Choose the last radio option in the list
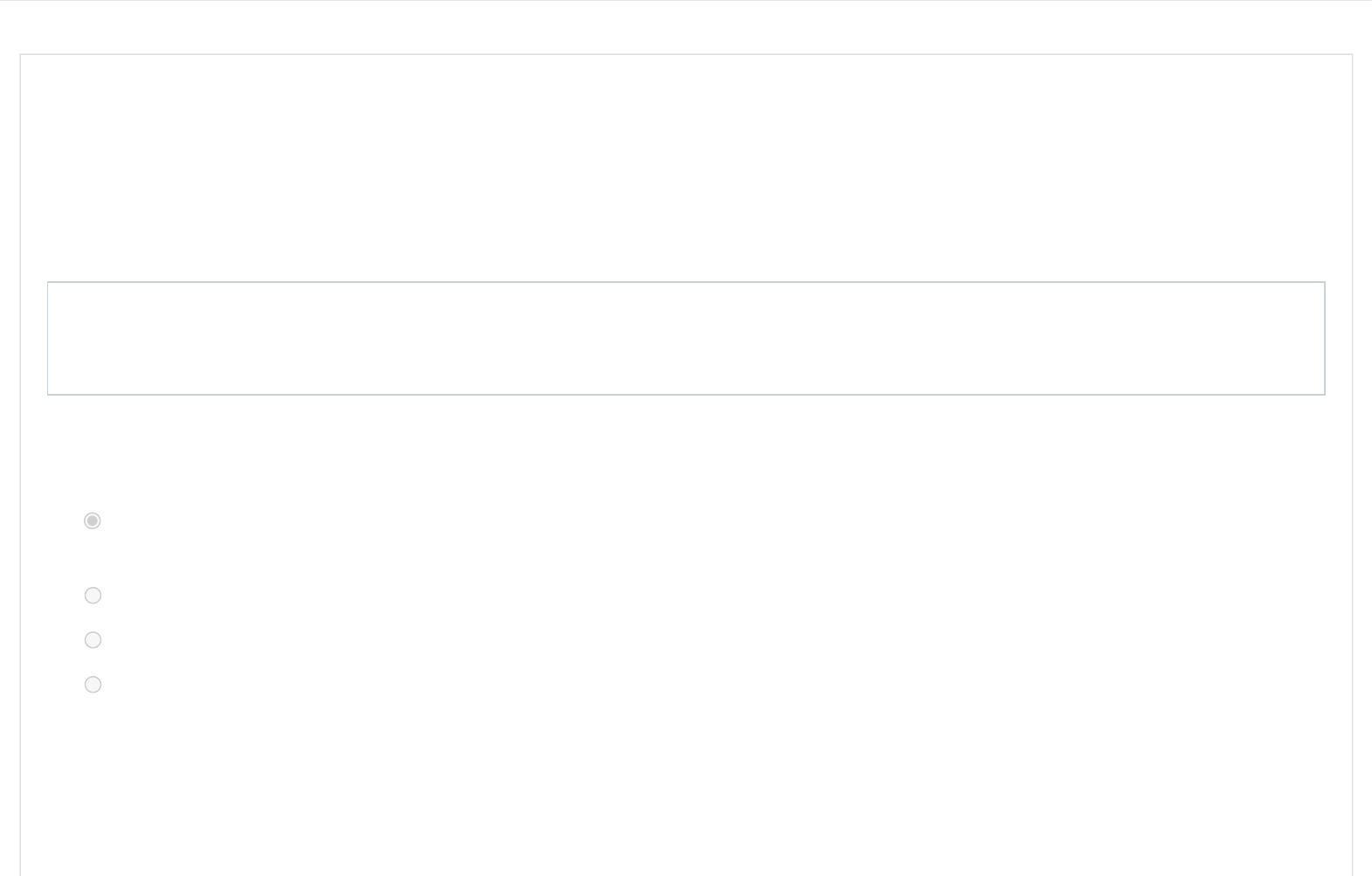 pos(93,685)
